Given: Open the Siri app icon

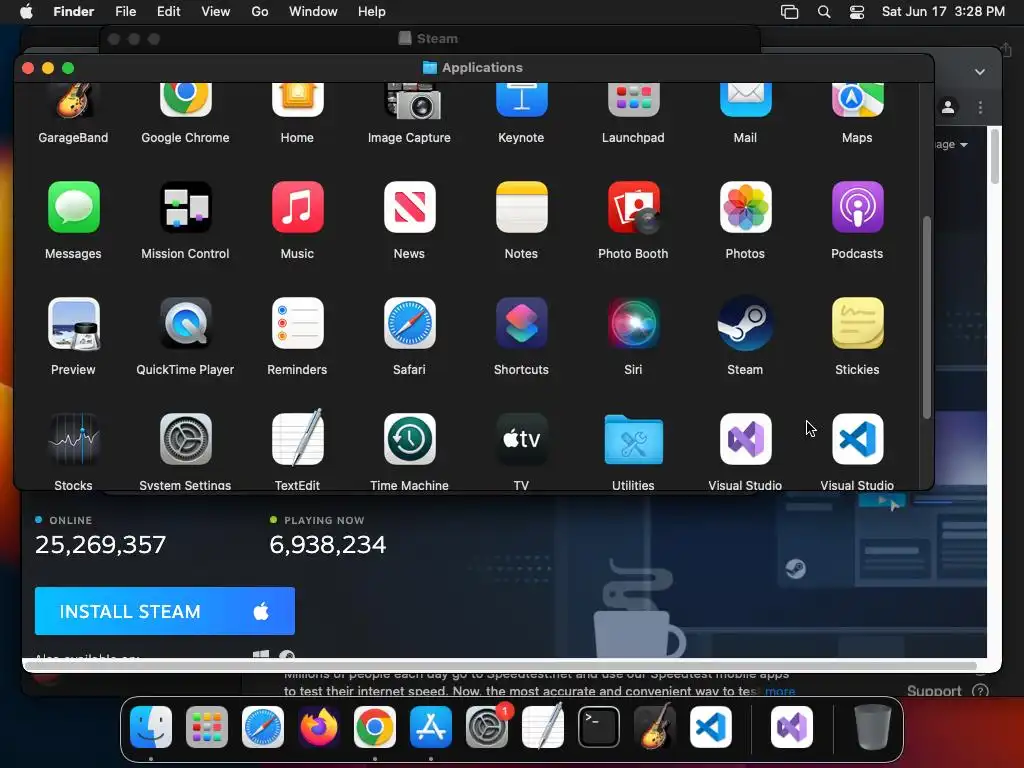Looking at the screenshot, I should click(633, 323).
